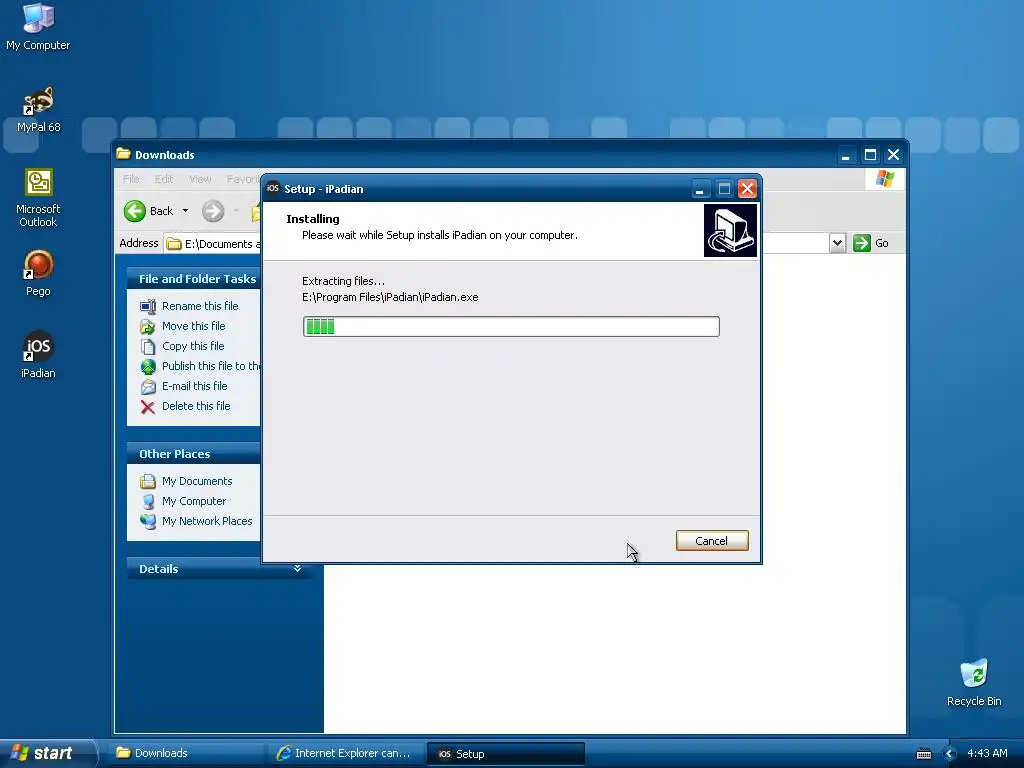Click the Downloads title bar folder icon
The width and height of the screenshot is (1024, 768).
pos(123,154)
